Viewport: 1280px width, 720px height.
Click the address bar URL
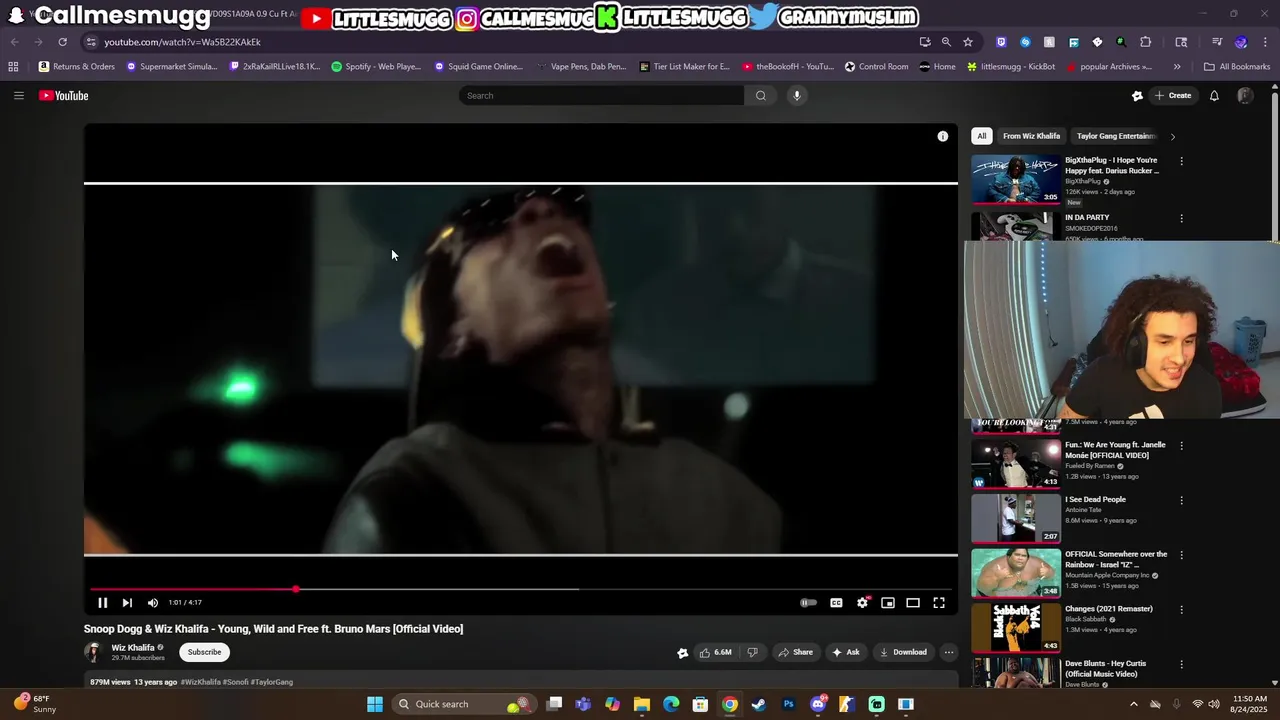182,42
